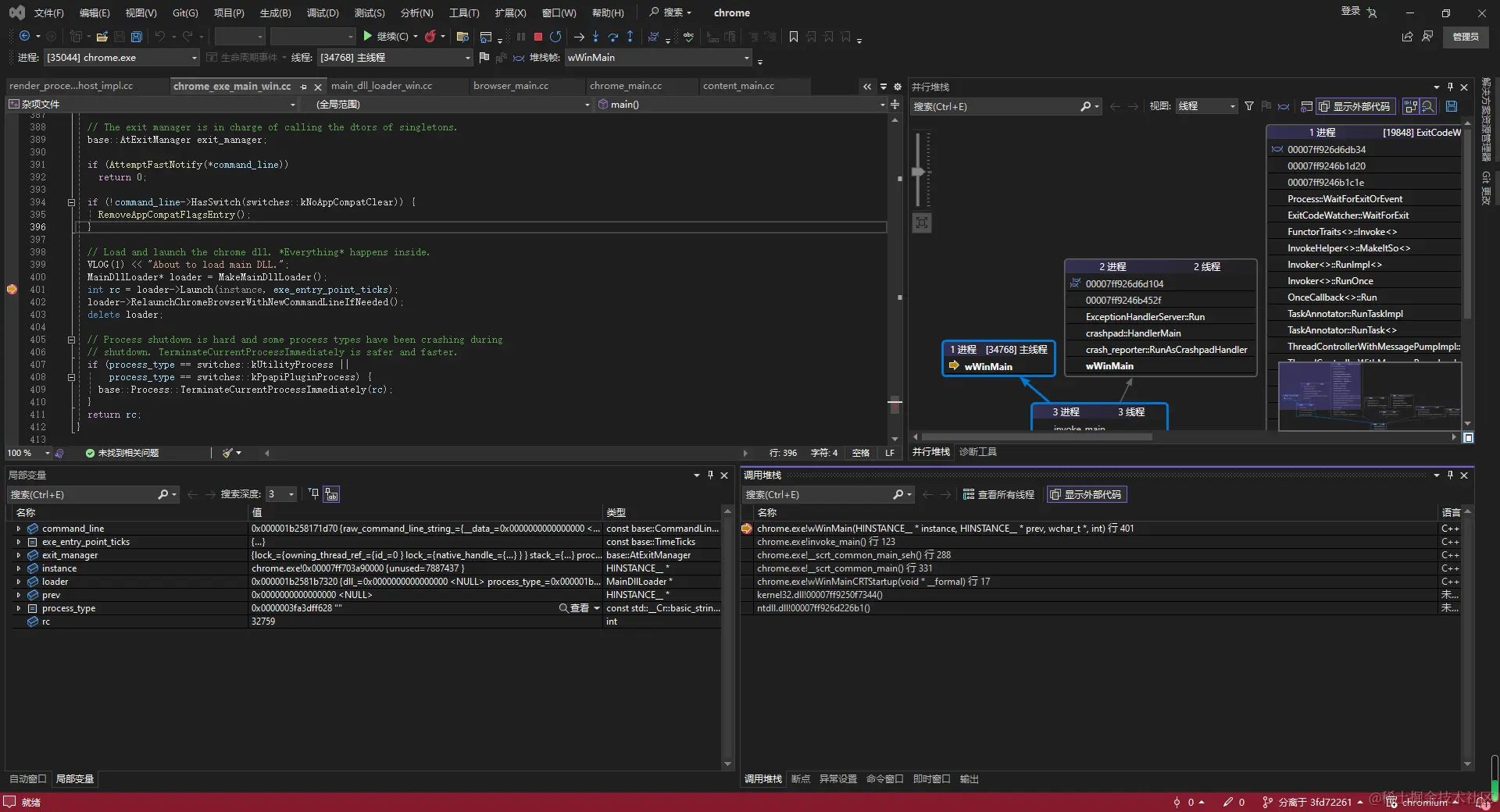
Task: Open the 堆栈帧 stack frame dropdown
Action: 658,57
